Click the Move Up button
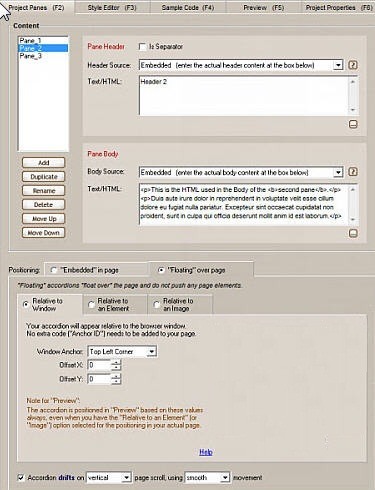The image size is (375, 490). (43, 219)
